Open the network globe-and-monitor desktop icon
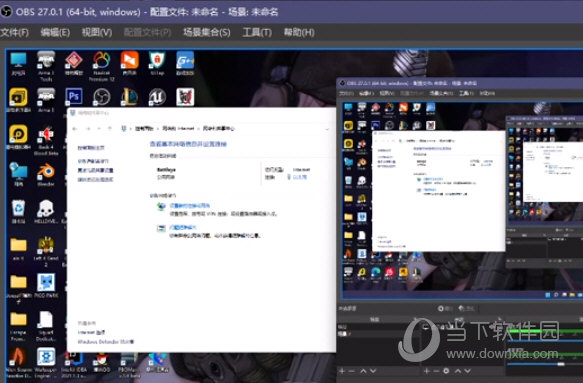 coord(18,175)
